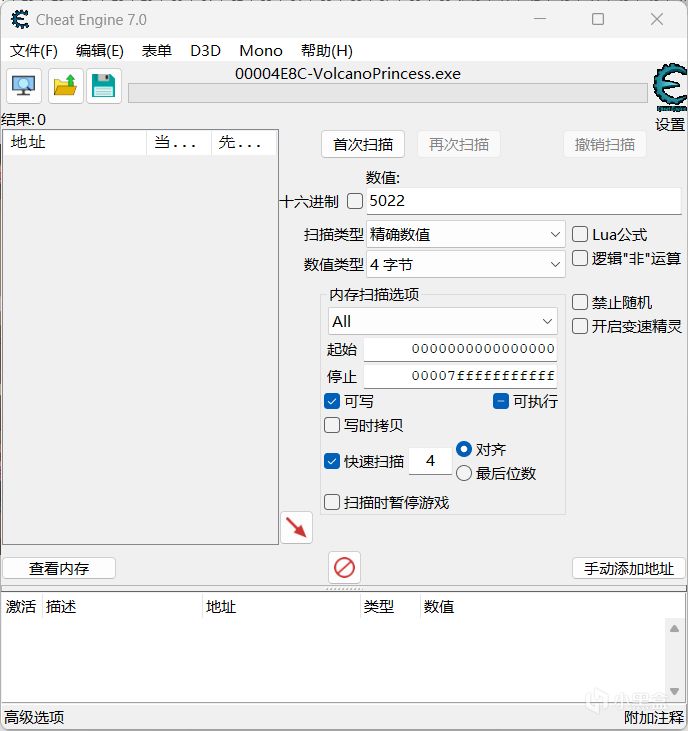Click the 查看内存 memory view button
The width and height of the screenshot is (688, 731).
click(59, 568)
